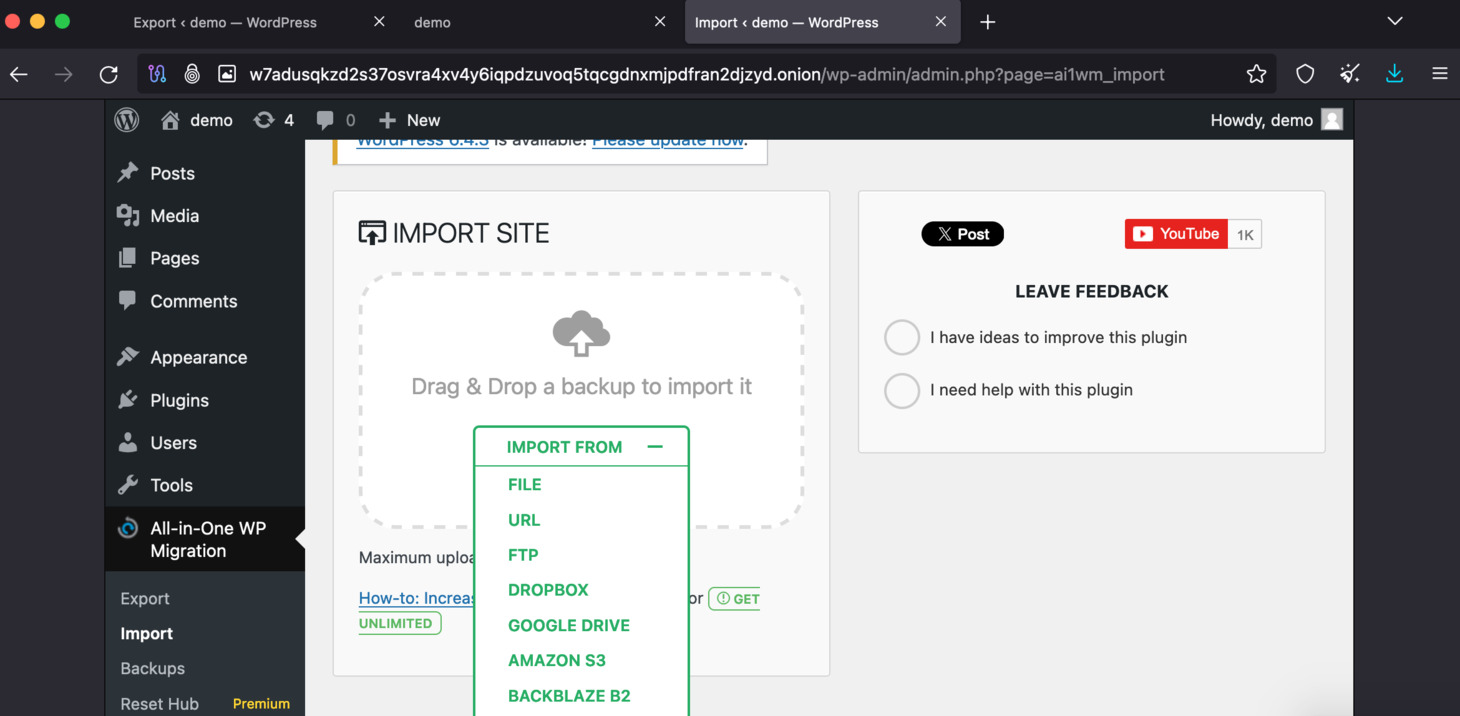The image size is (1460, 716).
Task: Reload the current page
Action: coord(109,74)
